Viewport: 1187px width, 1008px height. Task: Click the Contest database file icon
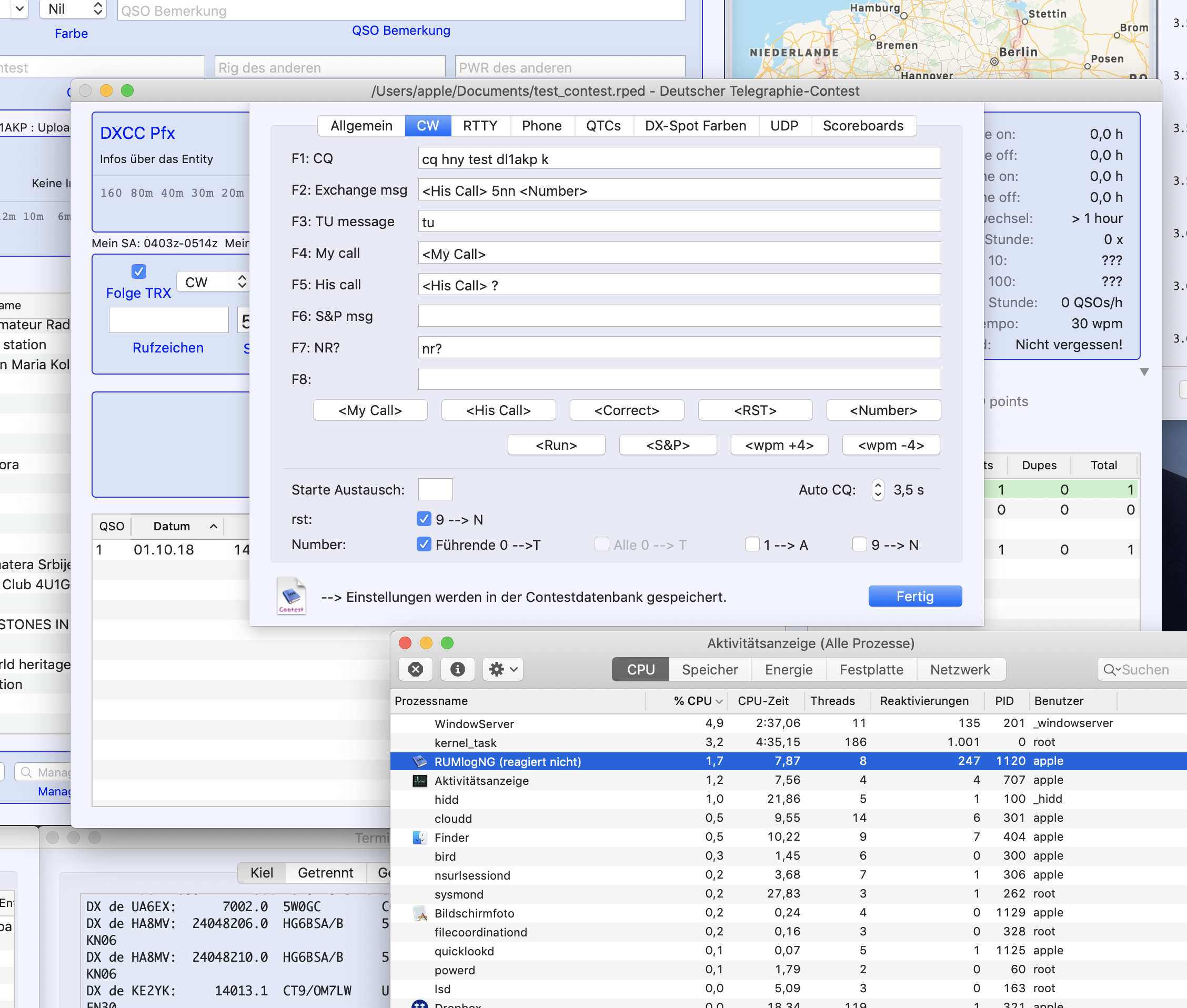click(x=291, y=596)
